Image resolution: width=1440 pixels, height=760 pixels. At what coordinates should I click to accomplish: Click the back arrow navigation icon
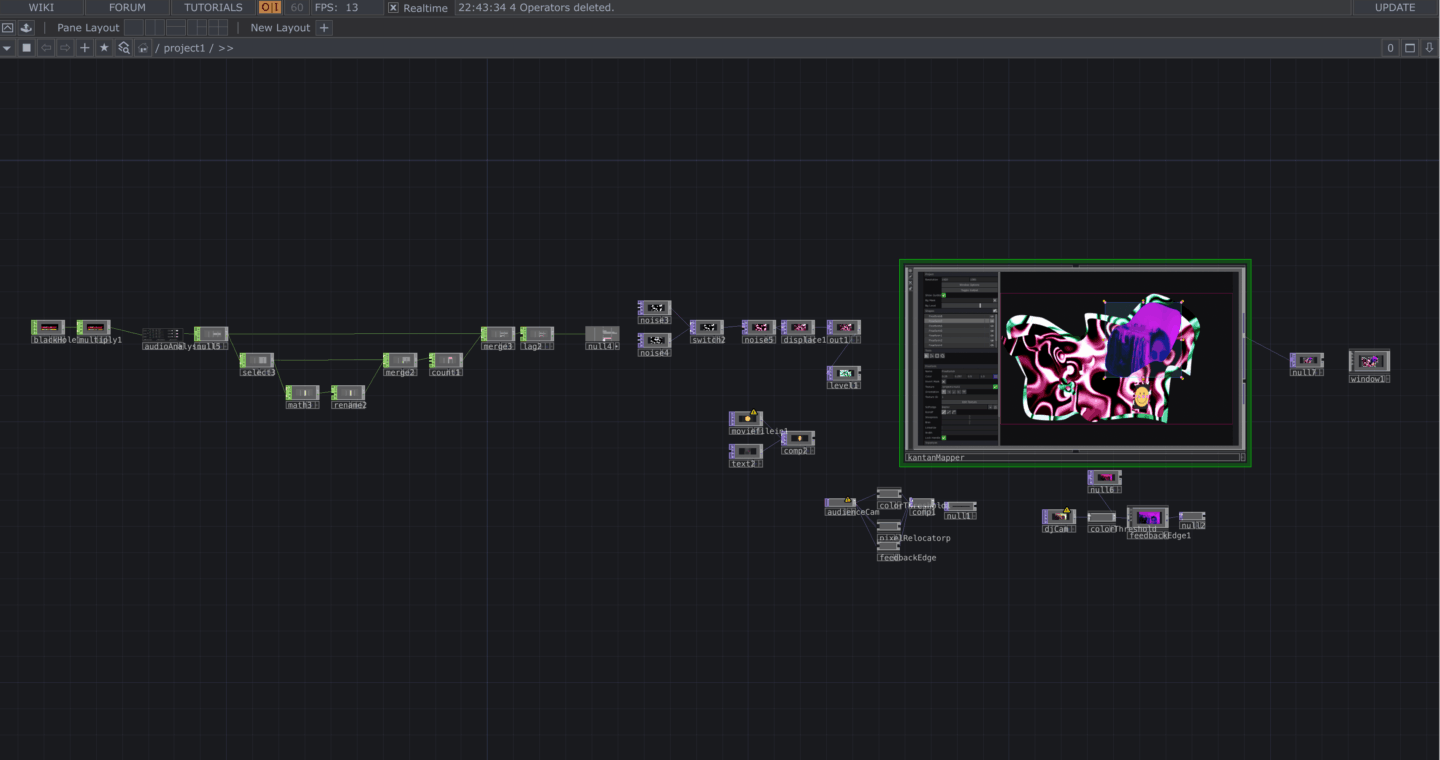46,48
